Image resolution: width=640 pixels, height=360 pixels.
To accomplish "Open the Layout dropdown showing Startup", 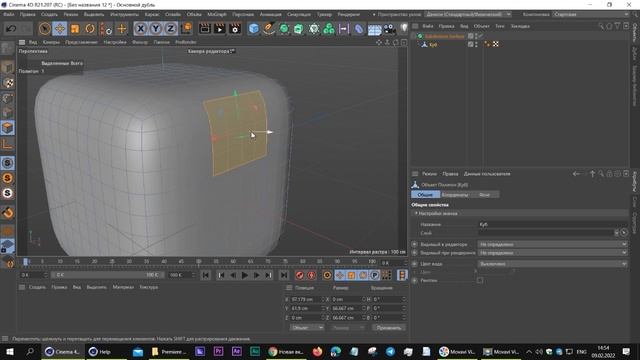I will (591, 14).
